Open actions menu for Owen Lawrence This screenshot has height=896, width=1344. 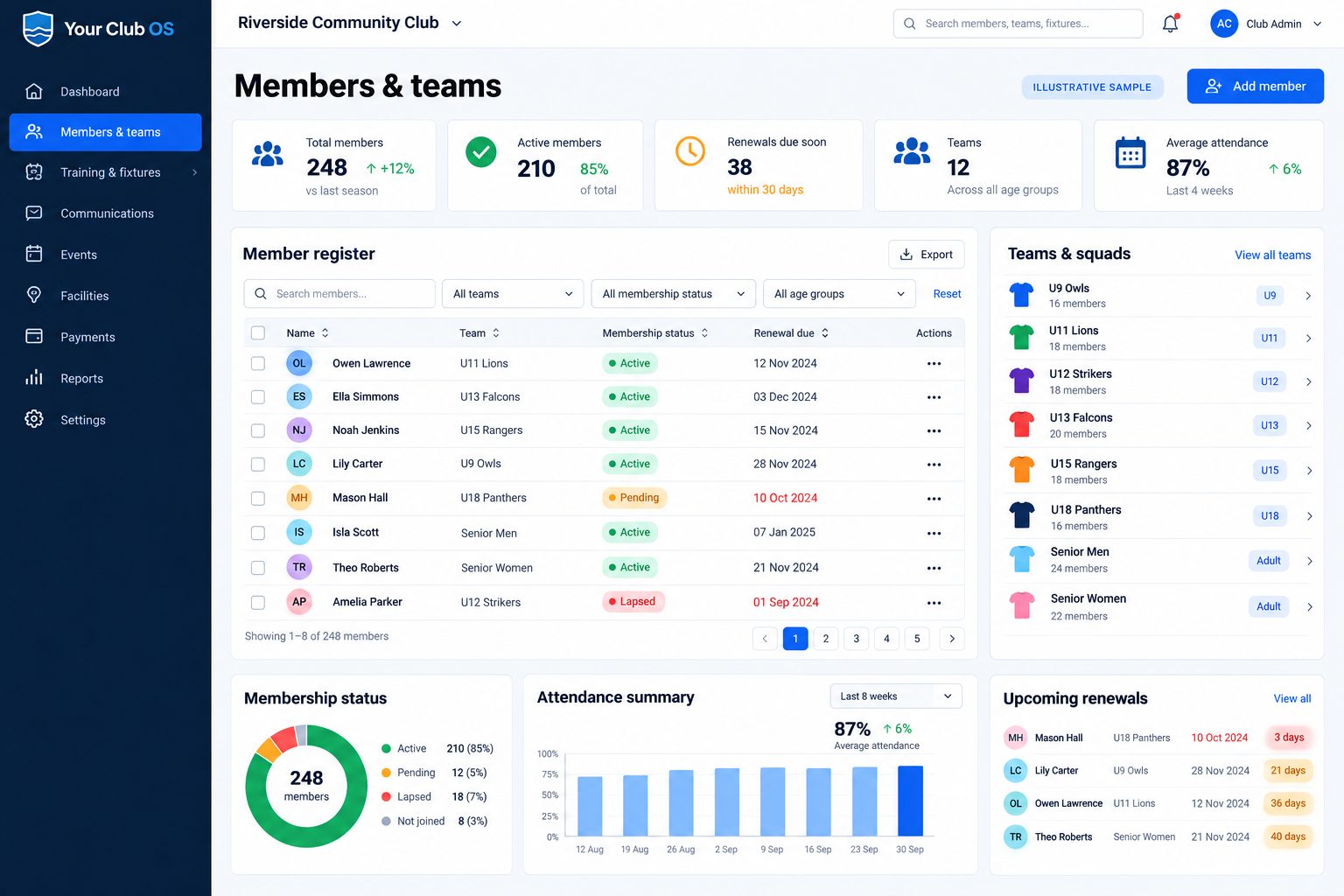[x=934, y=364]
